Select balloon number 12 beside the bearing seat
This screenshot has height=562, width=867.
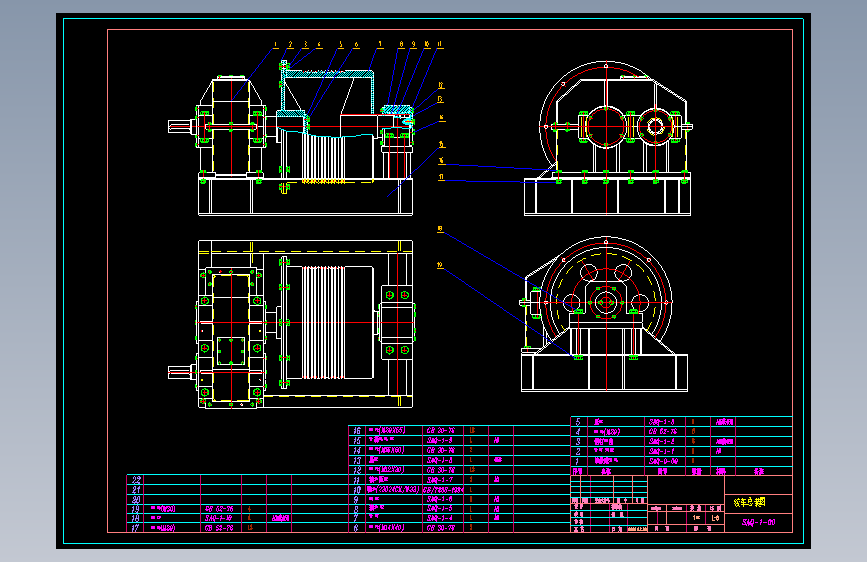pyautogui.click(x=441, y=85)
